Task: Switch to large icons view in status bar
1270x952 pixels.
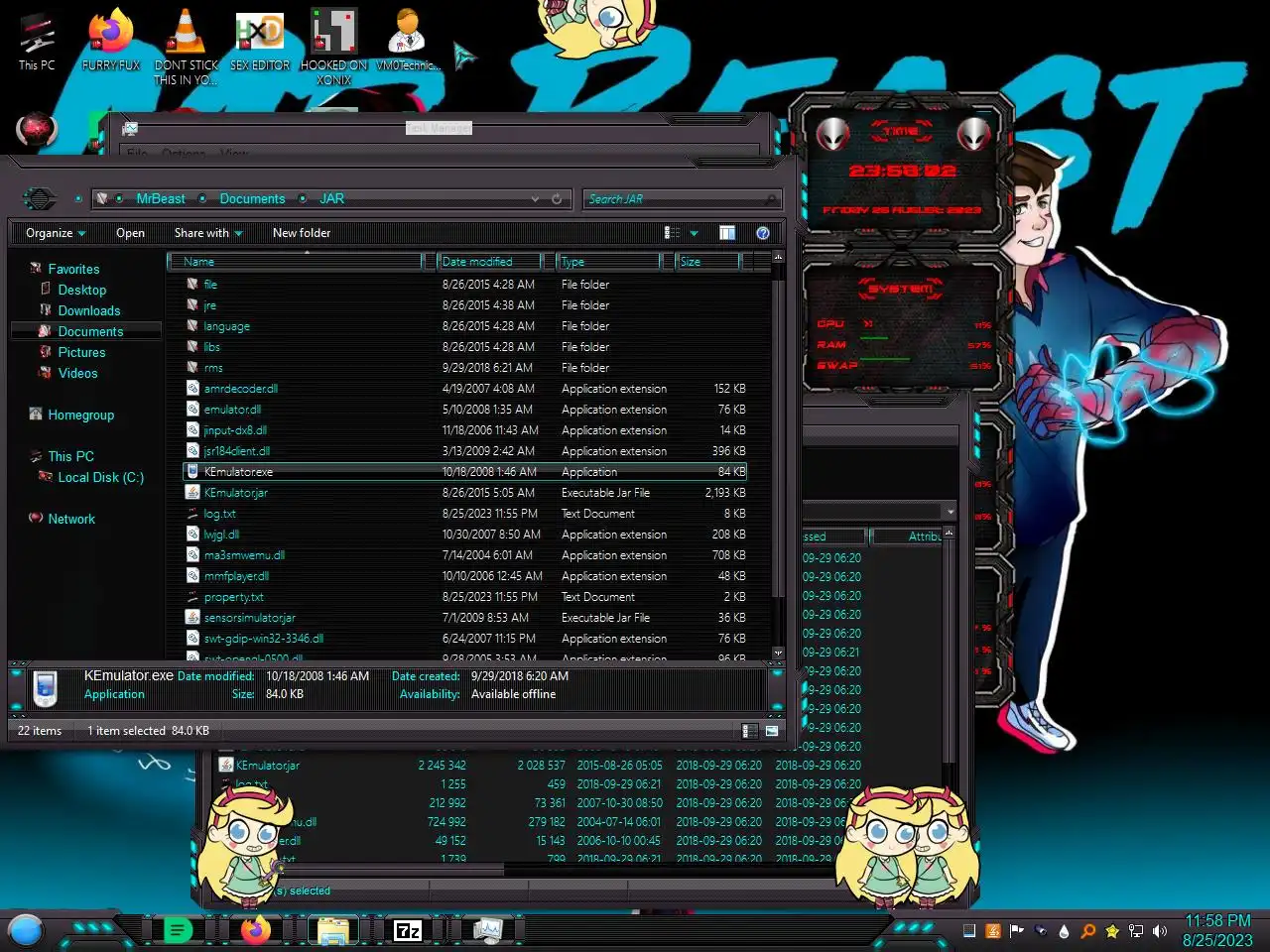Action: (x=771, y=731)
